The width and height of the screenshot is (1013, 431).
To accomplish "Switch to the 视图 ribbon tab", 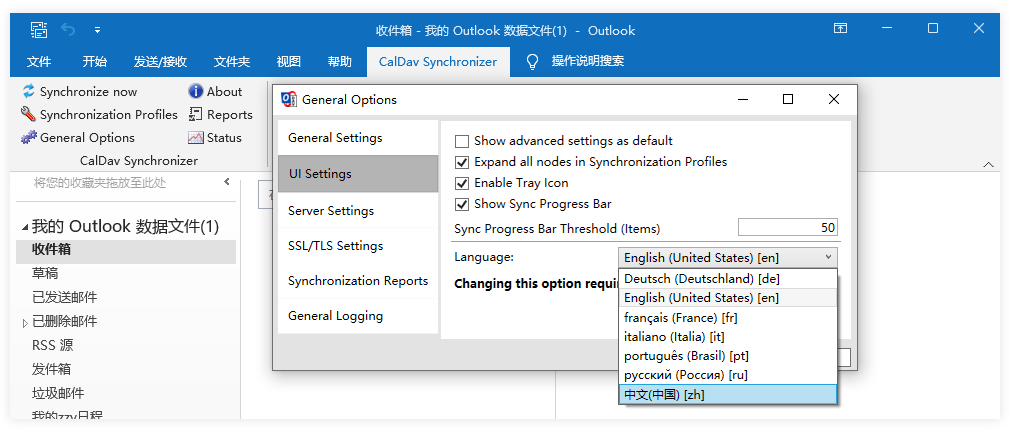I will click(x=289, y=62).
